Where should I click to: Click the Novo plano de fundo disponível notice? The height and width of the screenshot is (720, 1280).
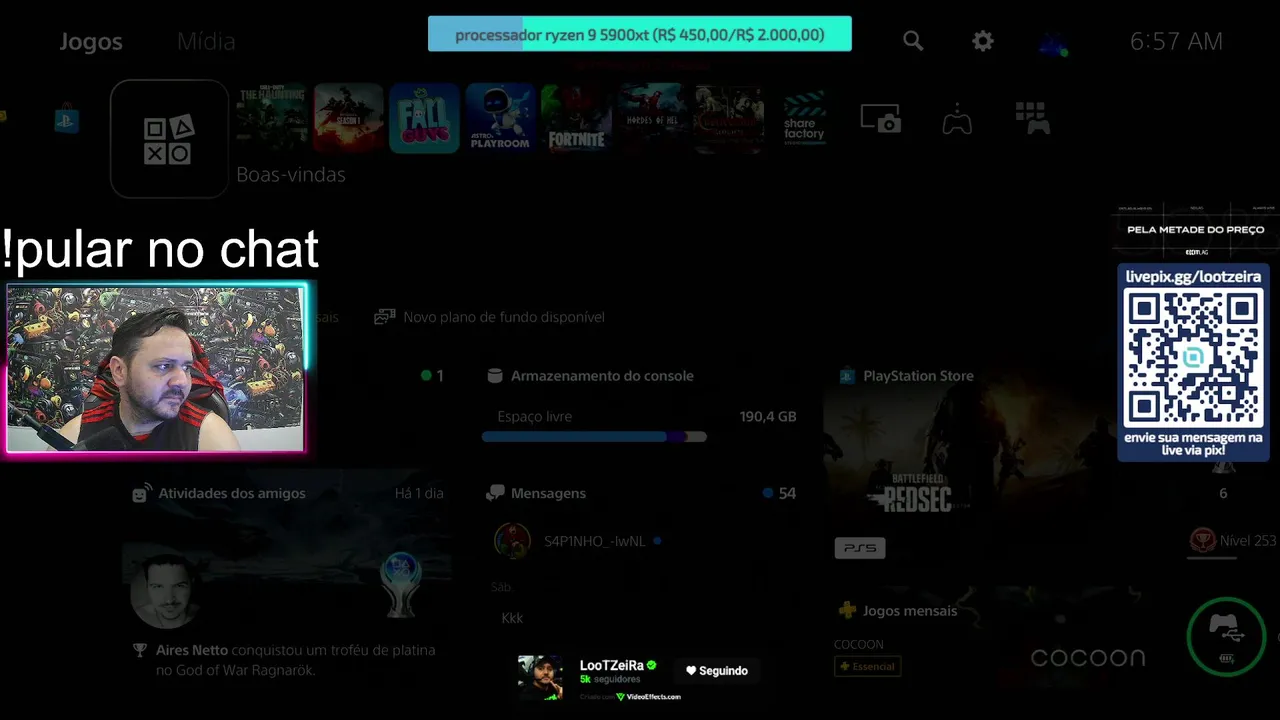(x=490, y=317)
